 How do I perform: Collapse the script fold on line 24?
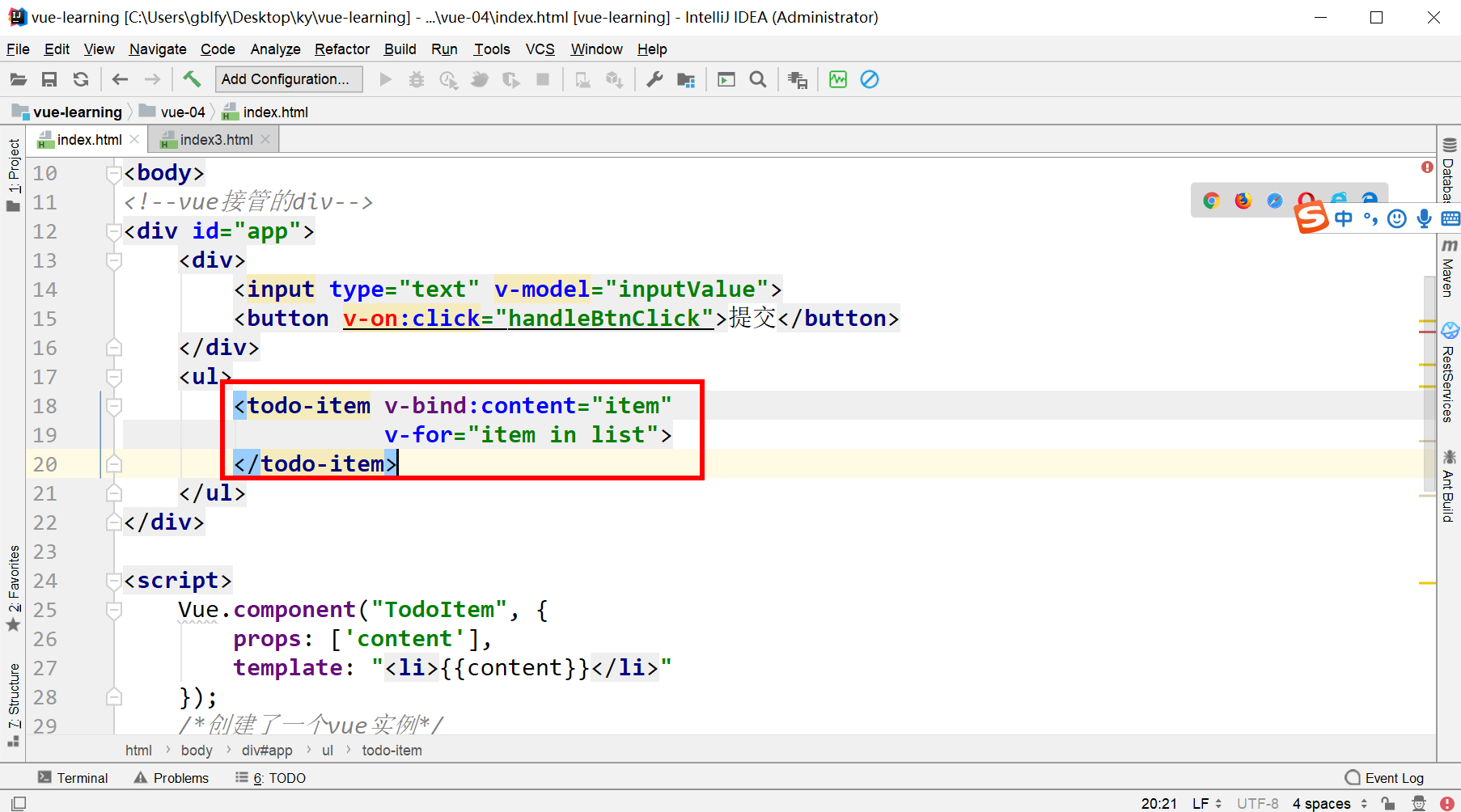pos(114,581)
